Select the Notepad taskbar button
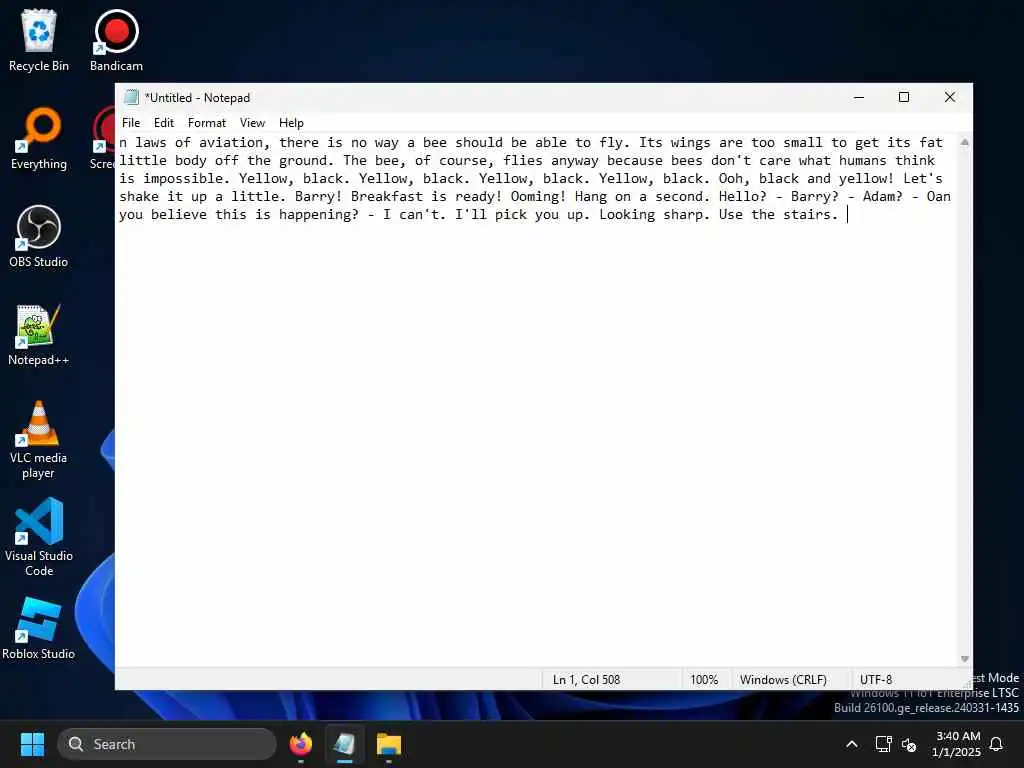This screenshot has height=768, width=1024. [344, 744]
